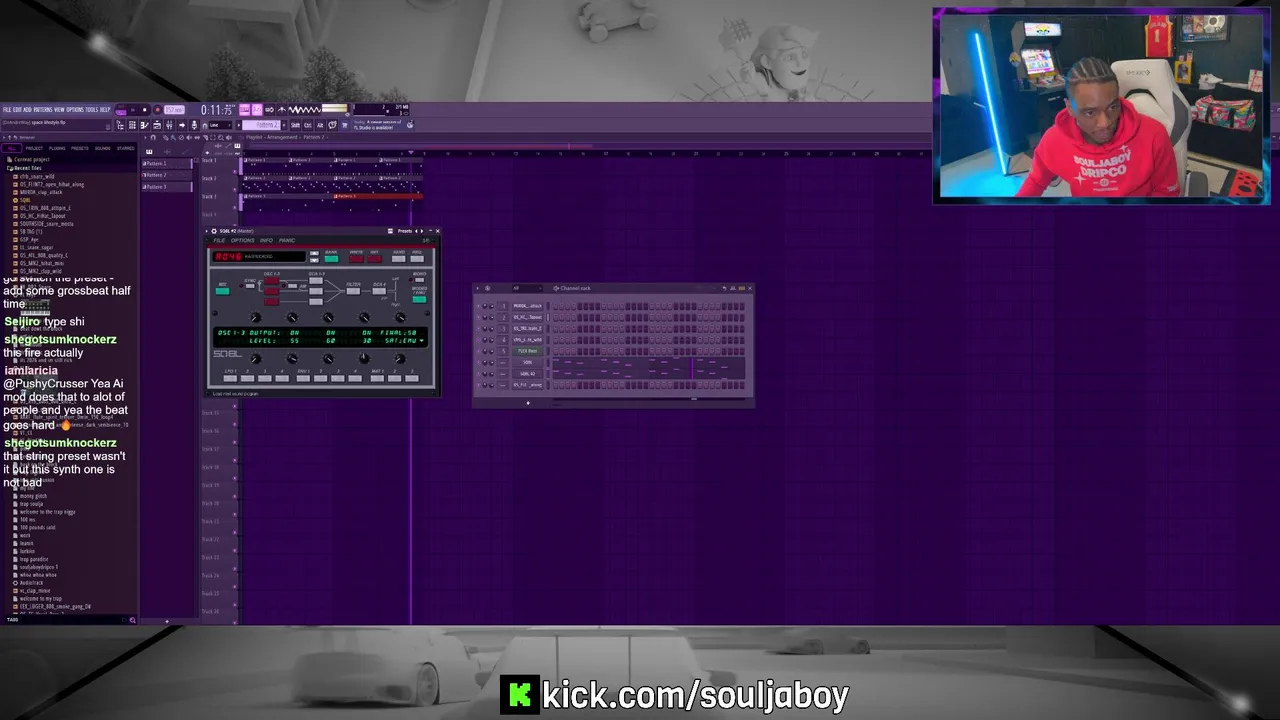Select ENV 1 page button in SQ8L
The width and height of the screenshot is (1280, 720).
pyautogui.click(x=303, y=378)
